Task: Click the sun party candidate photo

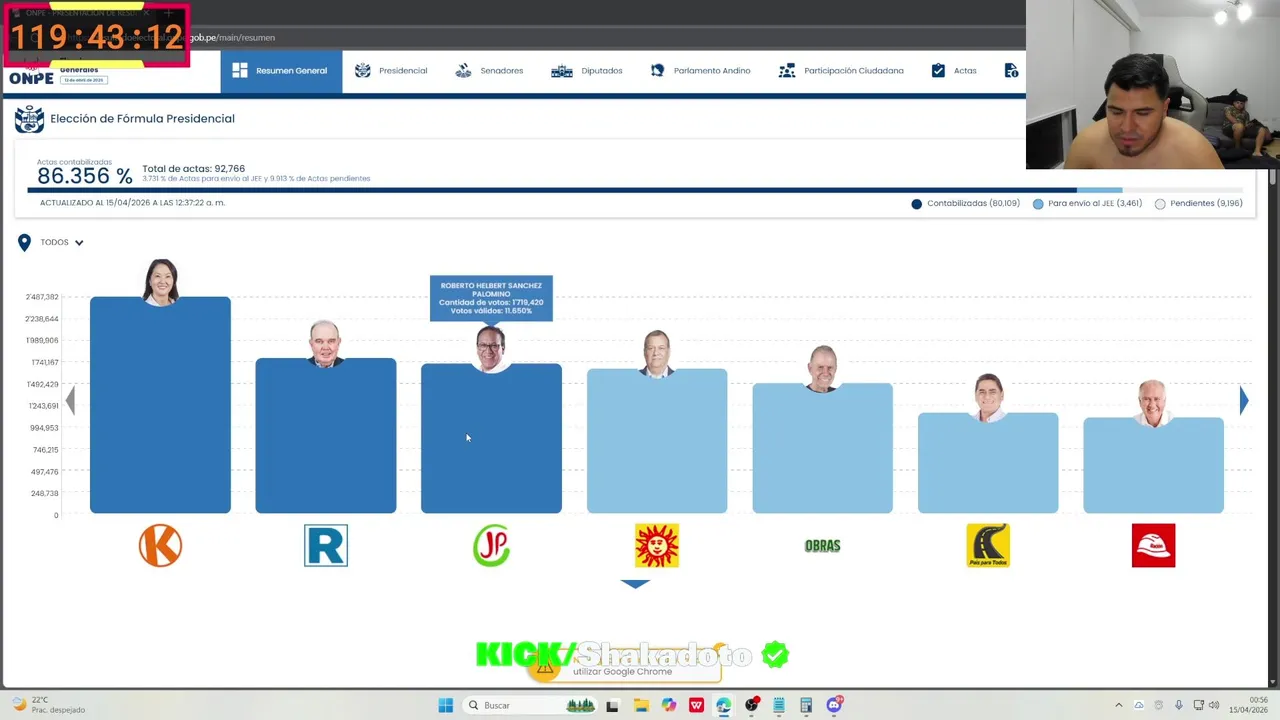Action: pyautogui.click(x=656, y=354)
